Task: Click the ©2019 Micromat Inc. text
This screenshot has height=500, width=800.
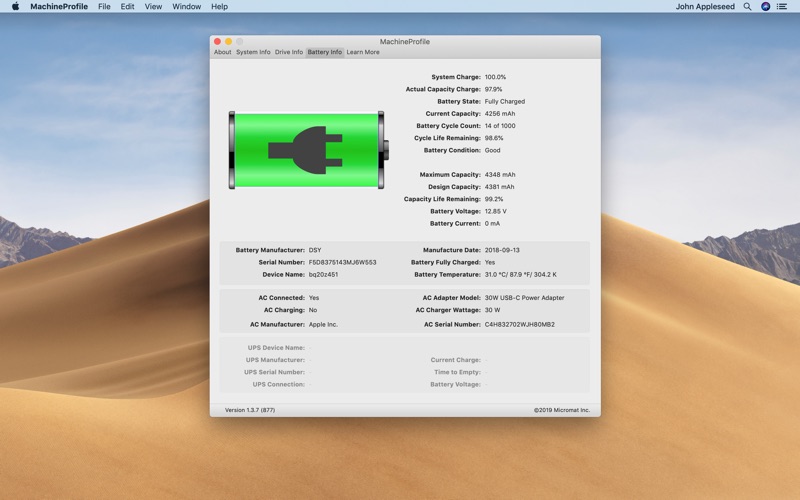Action: (562, 410)
